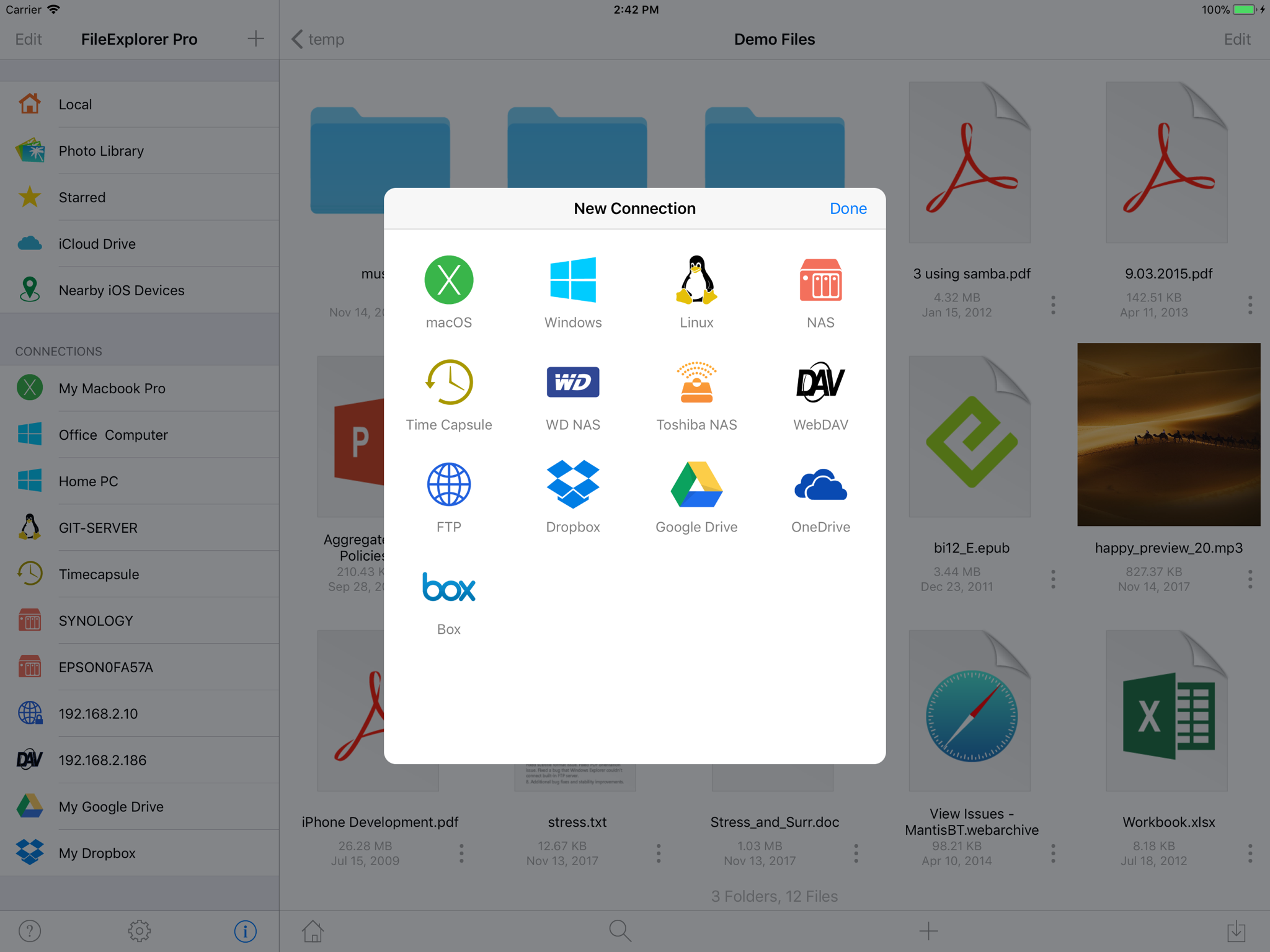Tap the plus icon in bottom toolbar
Screen dimensions: 1270x952
pyautogui.click(x=928, y=930)
